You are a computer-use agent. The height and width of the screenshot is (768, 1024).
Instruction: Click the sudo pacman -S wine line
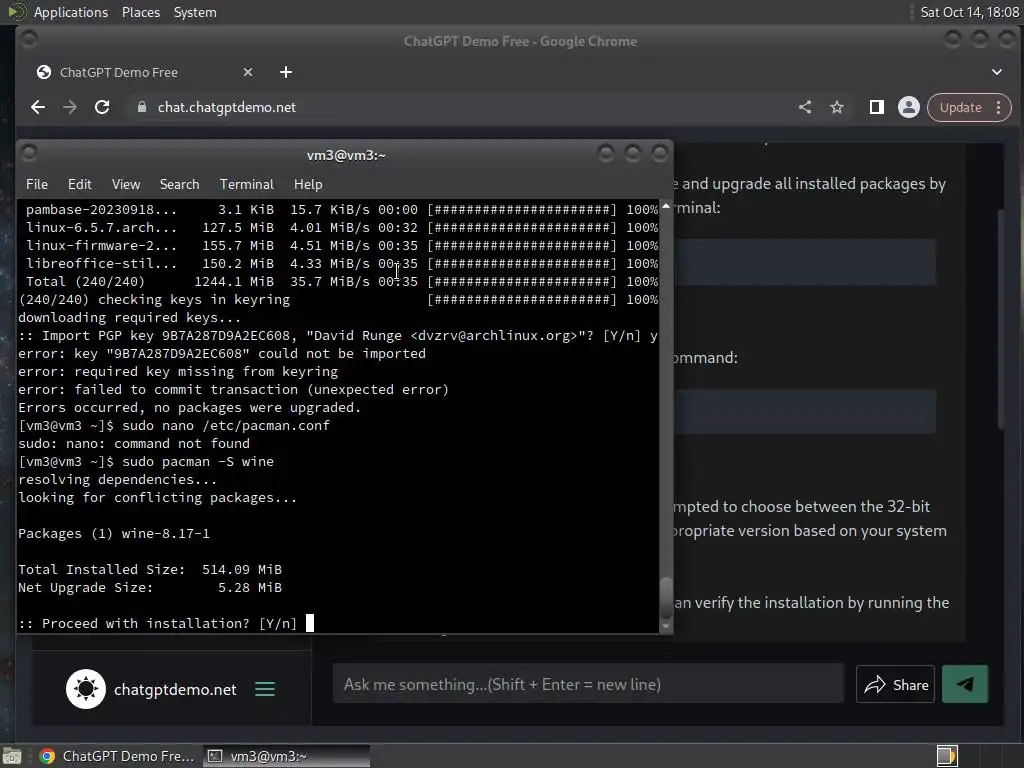pos(146,462)
